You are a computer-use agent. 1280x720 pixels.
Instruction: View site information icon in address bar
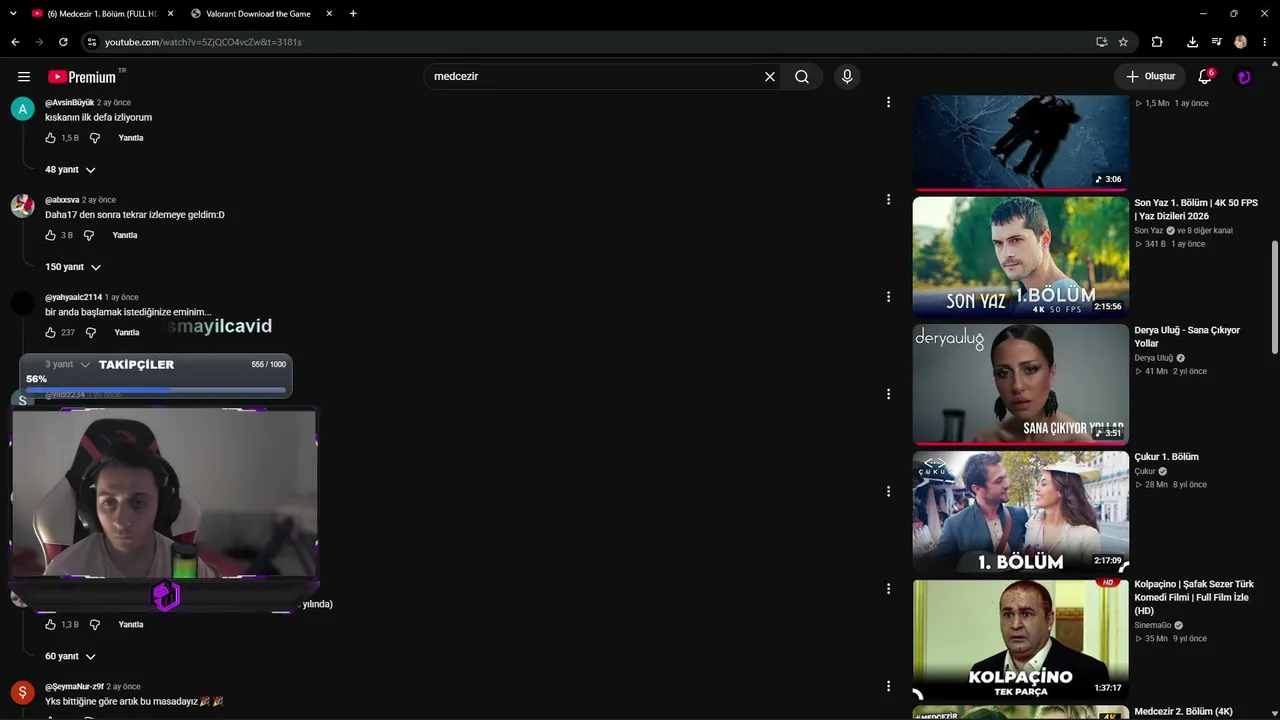pyautogui.click(x=91, y=42)
